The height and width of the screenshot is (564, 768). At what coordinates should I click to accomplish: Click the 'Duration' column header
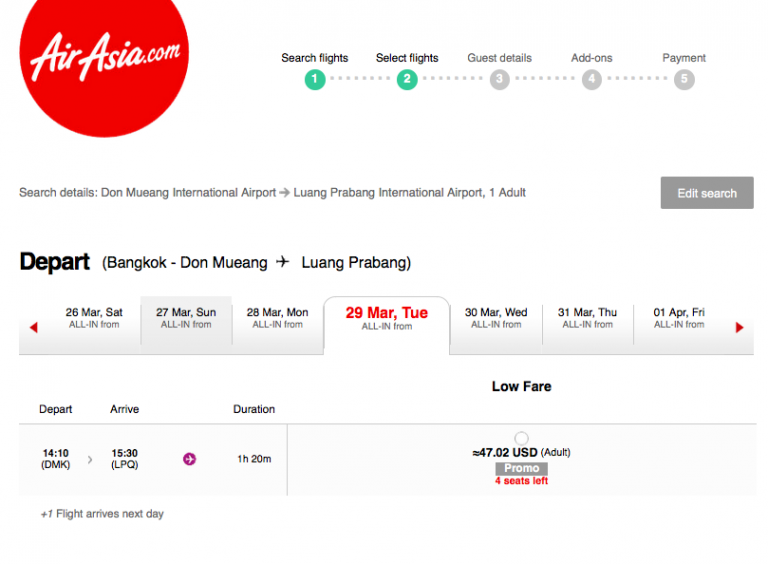pyautogui.click(x=254, y=409)
